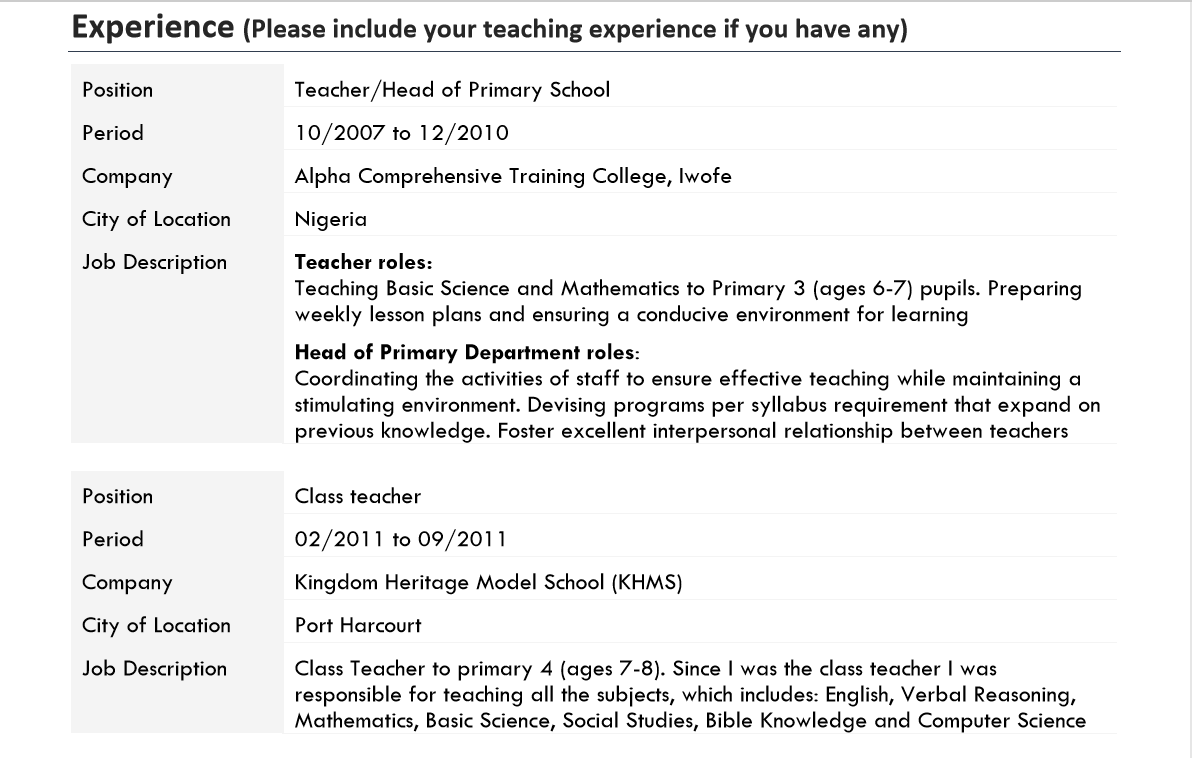This screenshot has width=1192, height=758.
Task: Click the 'Nigeria' city of location field
Action: point(331,219)
